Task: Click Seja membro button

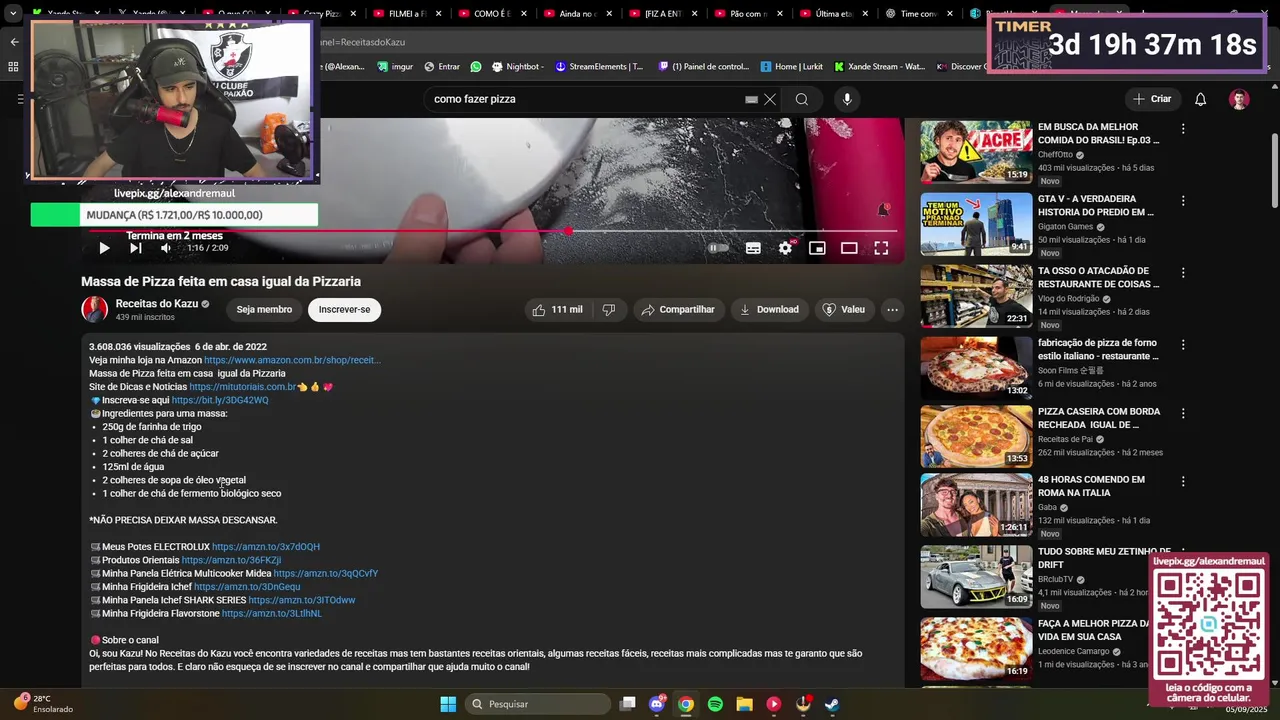Action: point(264,310)
